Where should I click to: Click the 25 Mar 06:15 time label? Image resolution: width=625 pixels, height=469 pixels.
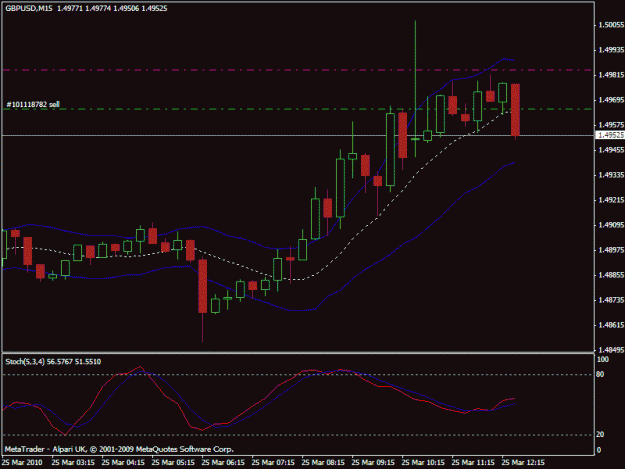click(223, 463)
